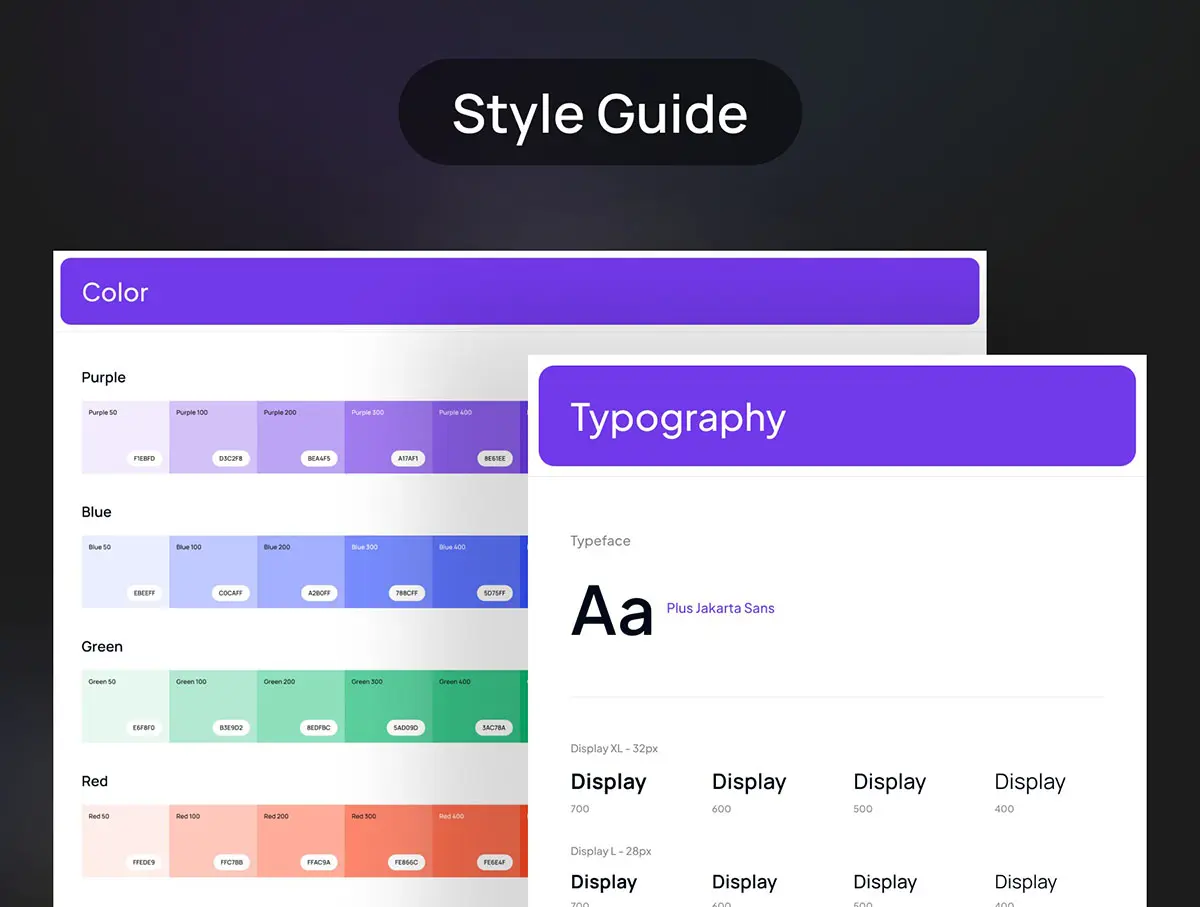Choose the Blue 100 color swatch

[213, 571]
